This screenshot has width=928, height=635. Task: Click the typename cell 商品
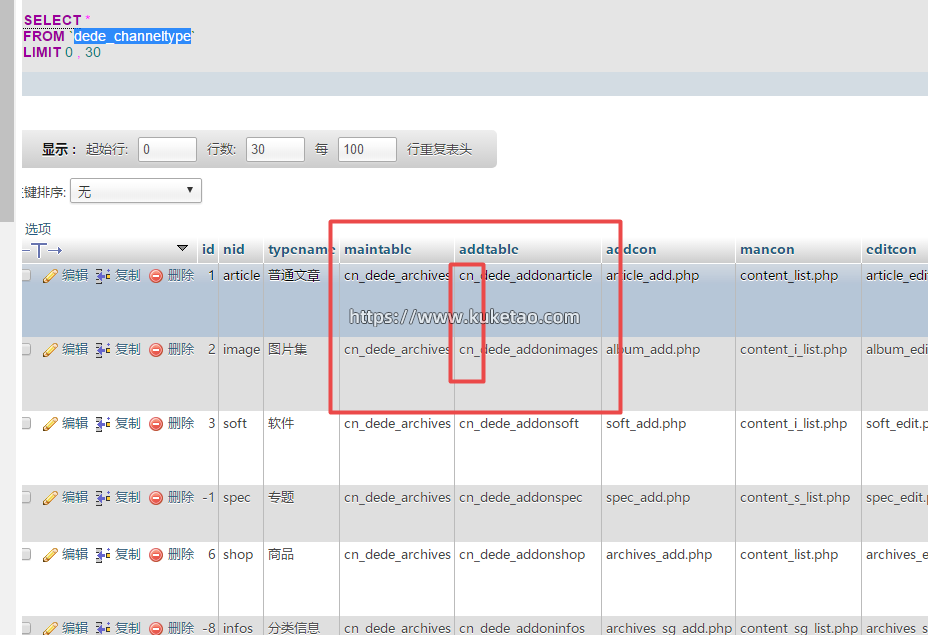281,554
